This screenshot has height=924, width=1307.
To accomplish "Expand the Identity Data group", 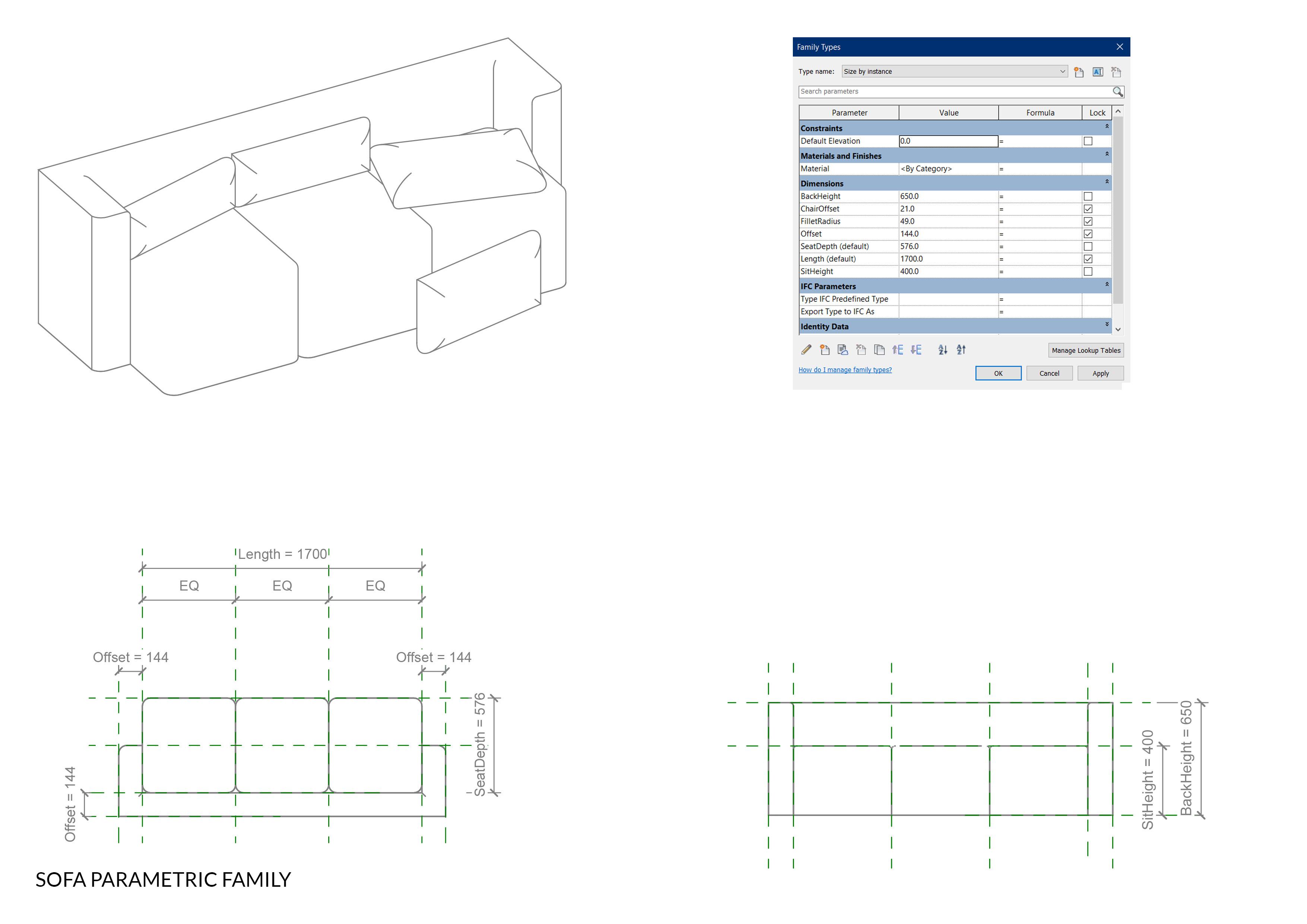I will click(1107, 325).
